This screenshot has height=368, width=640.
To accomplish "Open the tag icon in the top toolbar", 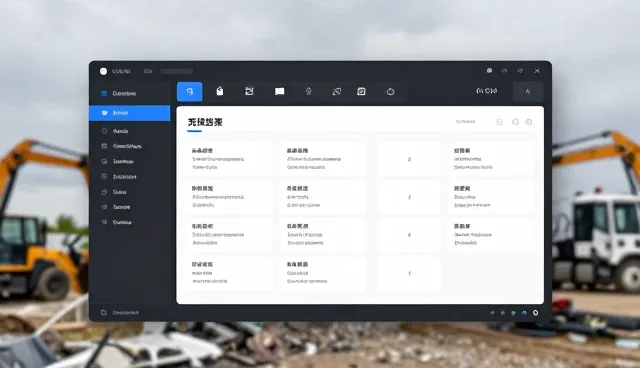I will pyautogui.click(x=220, y=91).
